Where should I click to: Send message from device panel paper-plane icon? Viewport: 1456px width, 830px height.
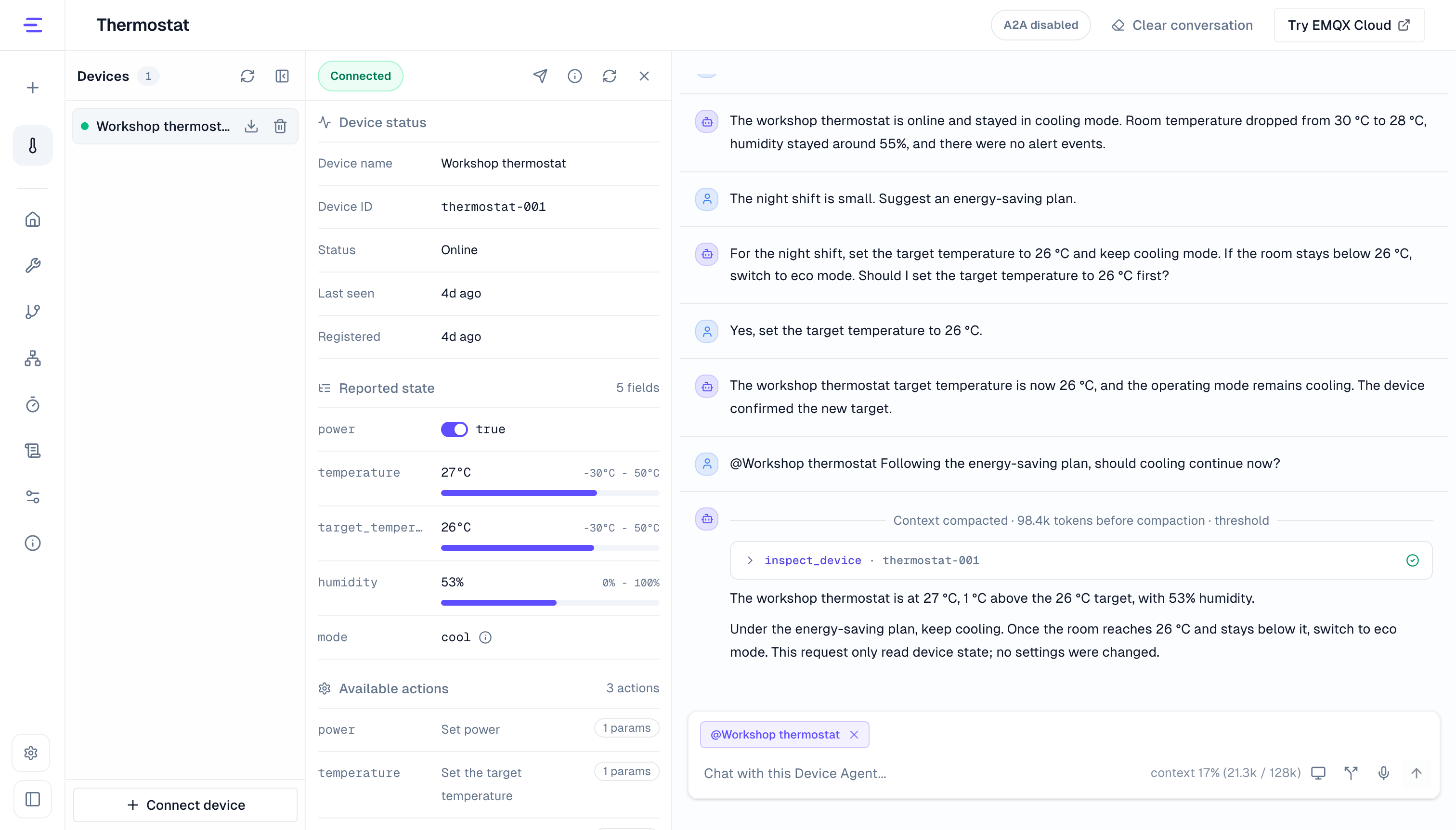click(540, 76)
